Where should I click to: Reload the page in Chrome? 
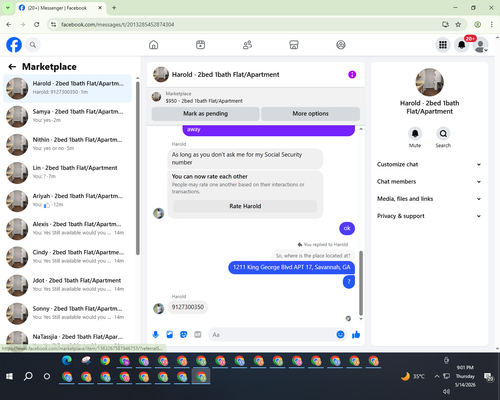click(x=37, y=24)
